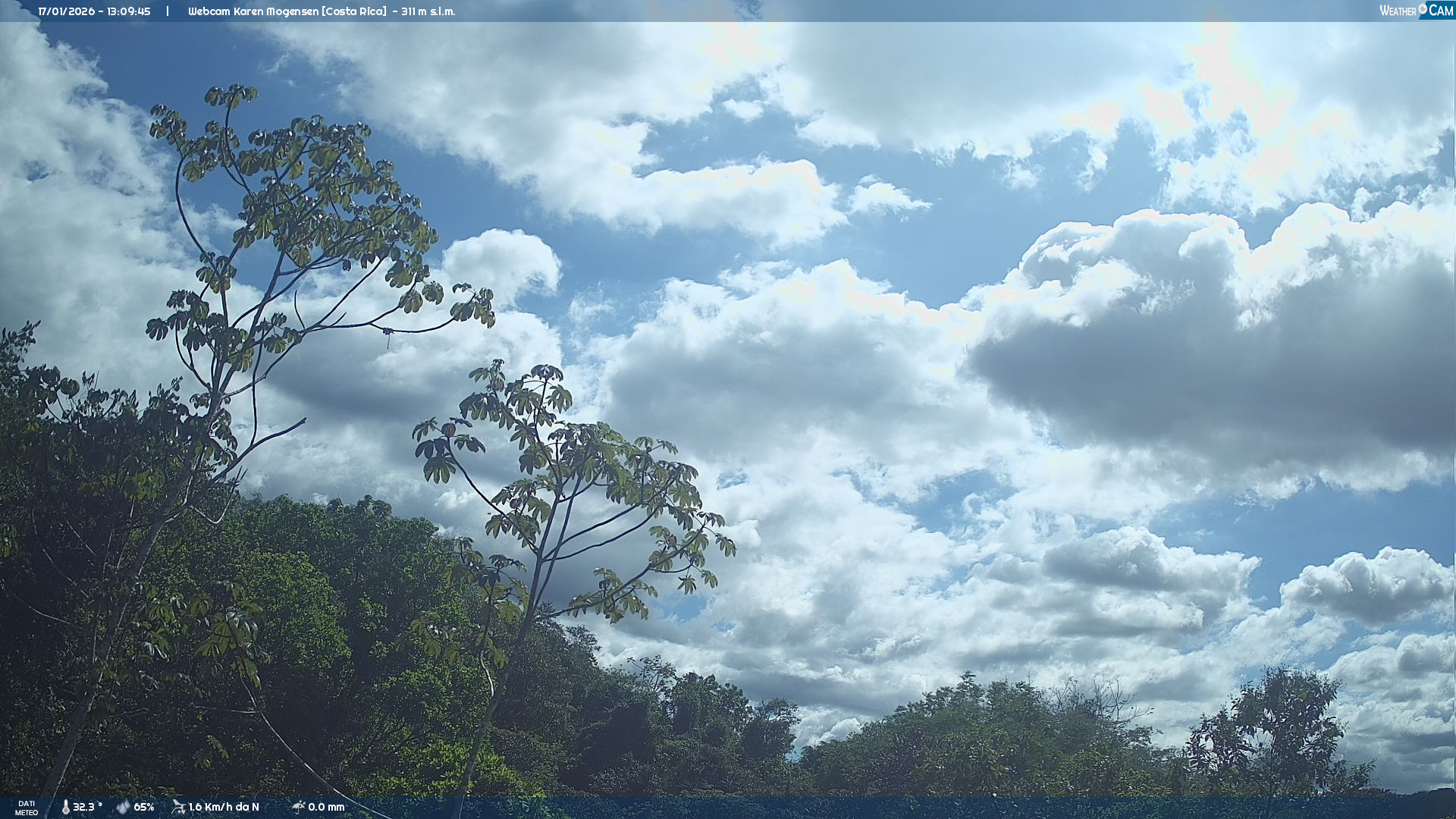Viewport: 1456px width, 819px height.
Task: Click the Webcam Karen Mogensen title text
Action: tap(253, 11)
